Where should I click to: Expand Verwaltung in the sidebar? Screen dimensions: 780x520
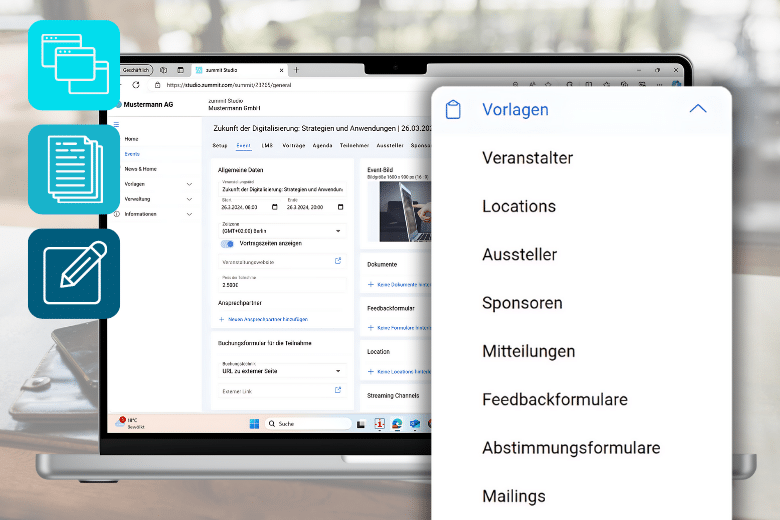coord(189,199)
